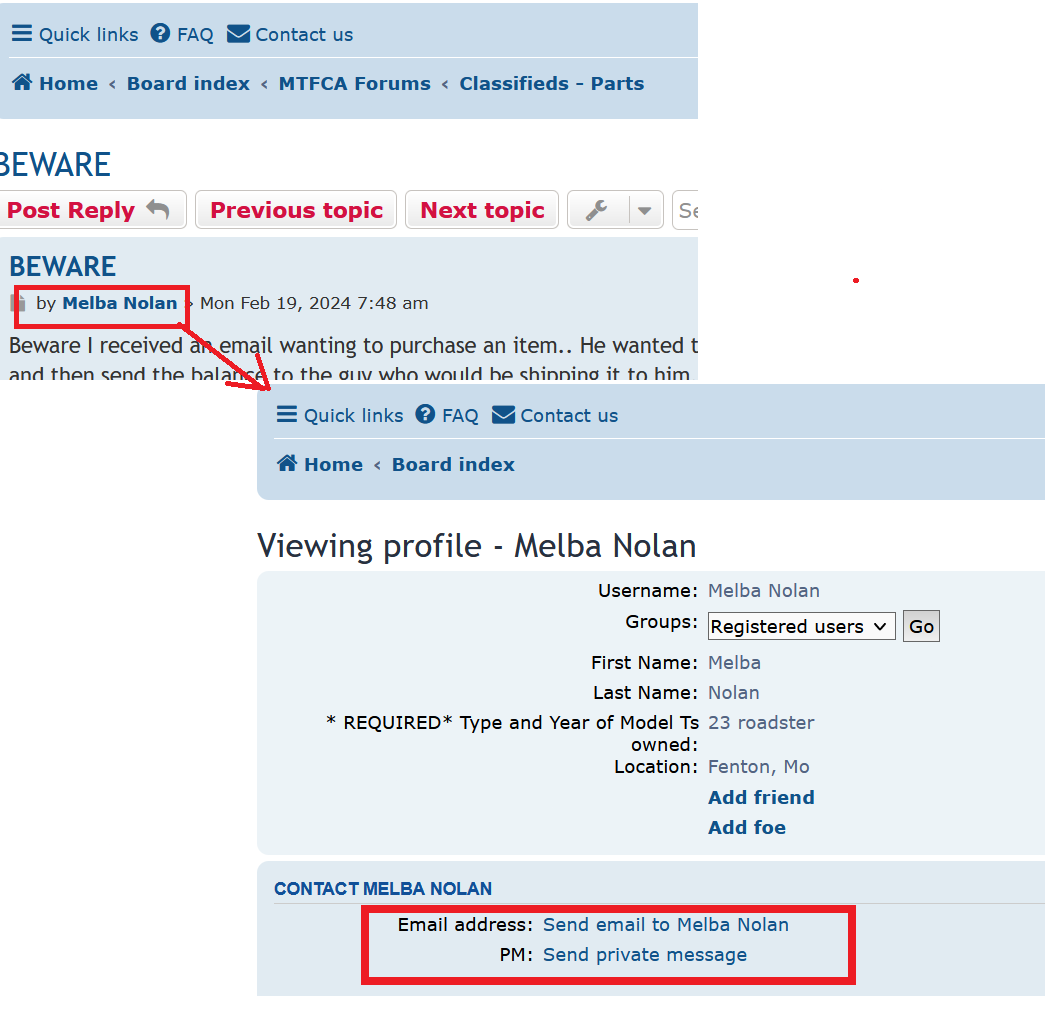This screenshot has width=1061, height=1031.
Task: Click the Add friend link
Action: (x=761, y=797)
